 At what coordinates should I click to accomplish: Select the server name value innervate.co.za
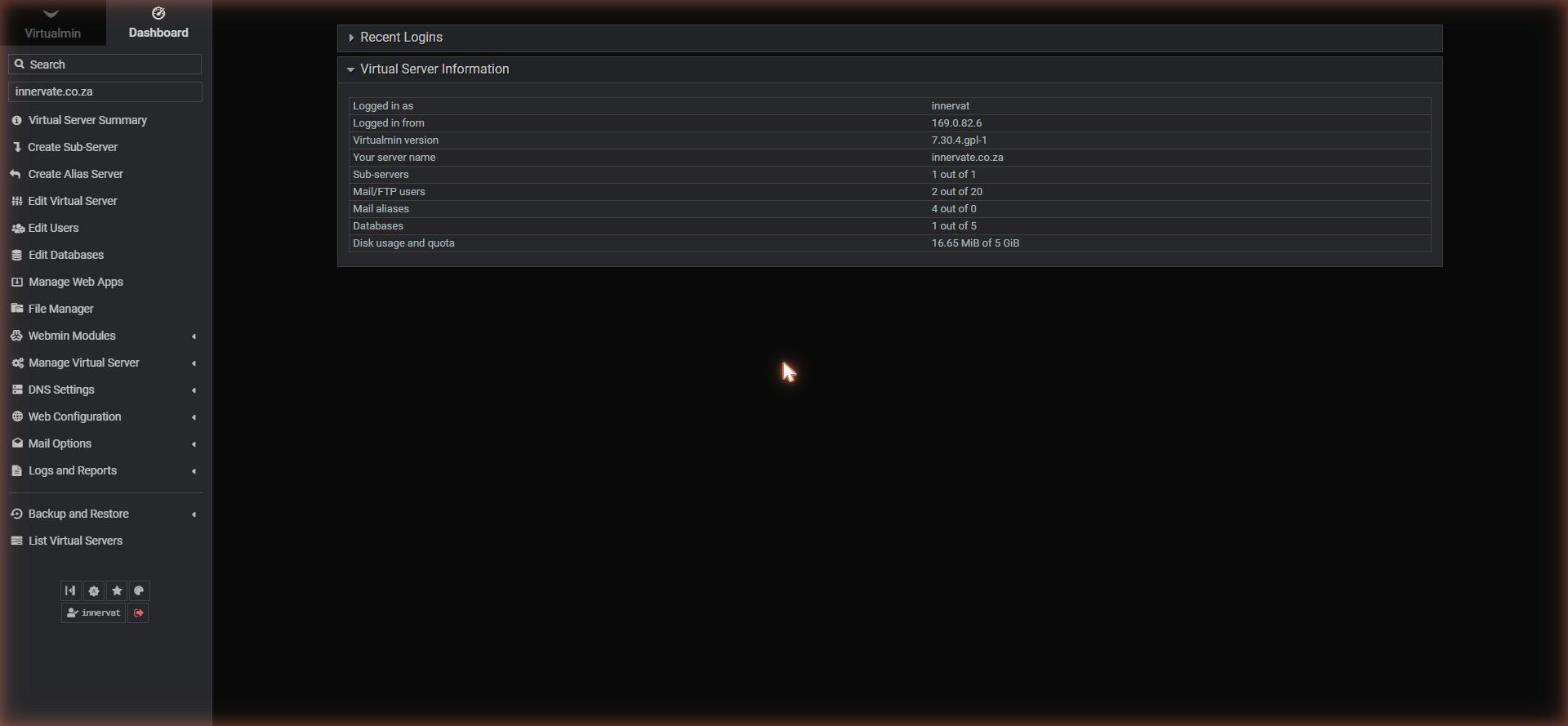[967, 157]
